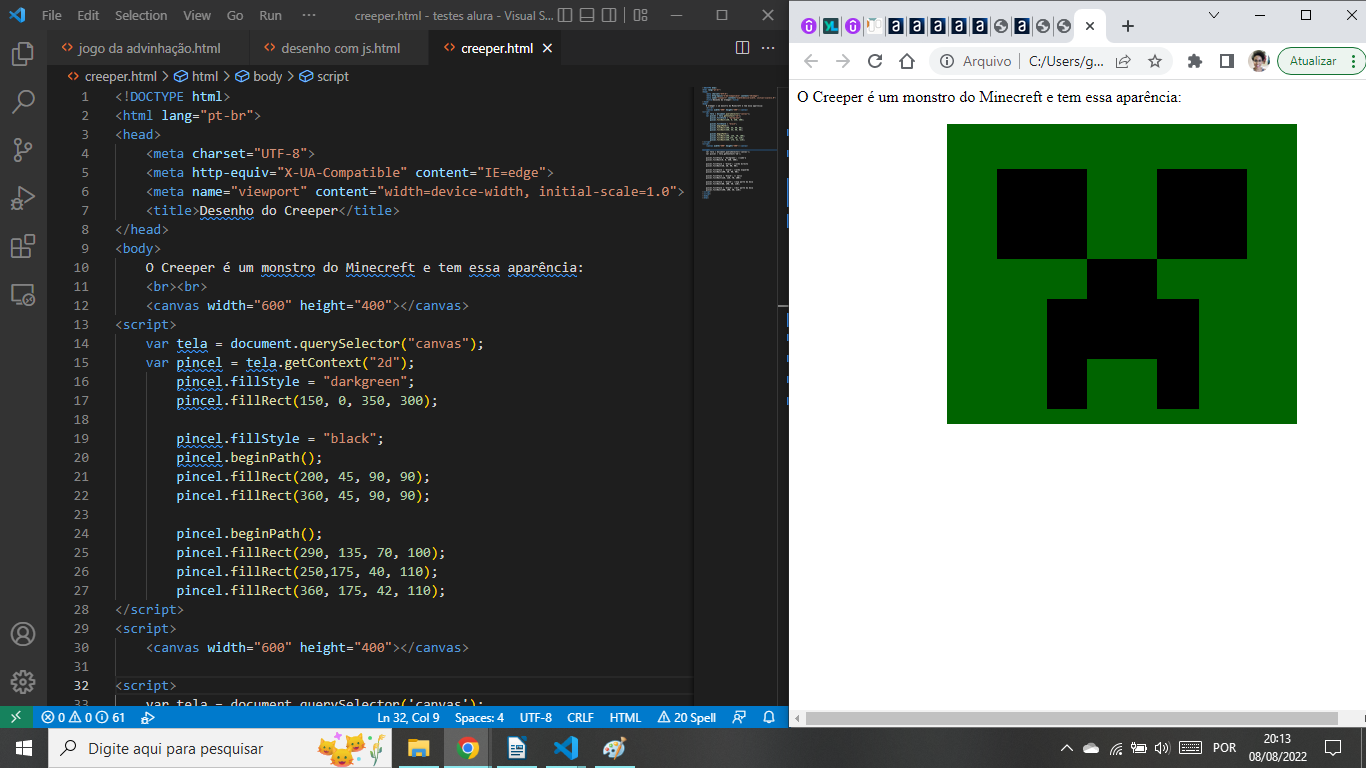Click the browser horizontal scrollbar

point(1072,718)
